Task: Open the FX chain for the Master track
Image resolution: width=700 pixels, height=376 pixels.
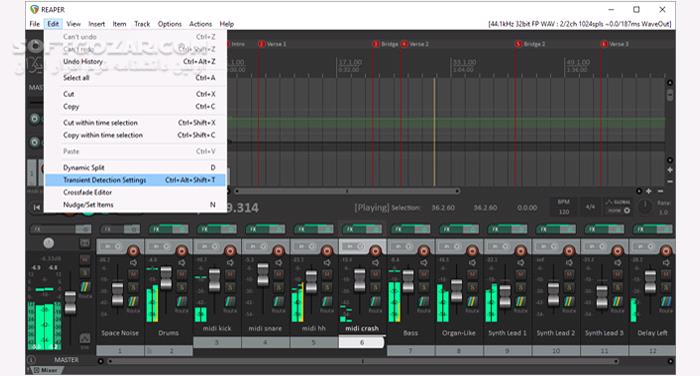Action: coord(53,229)
